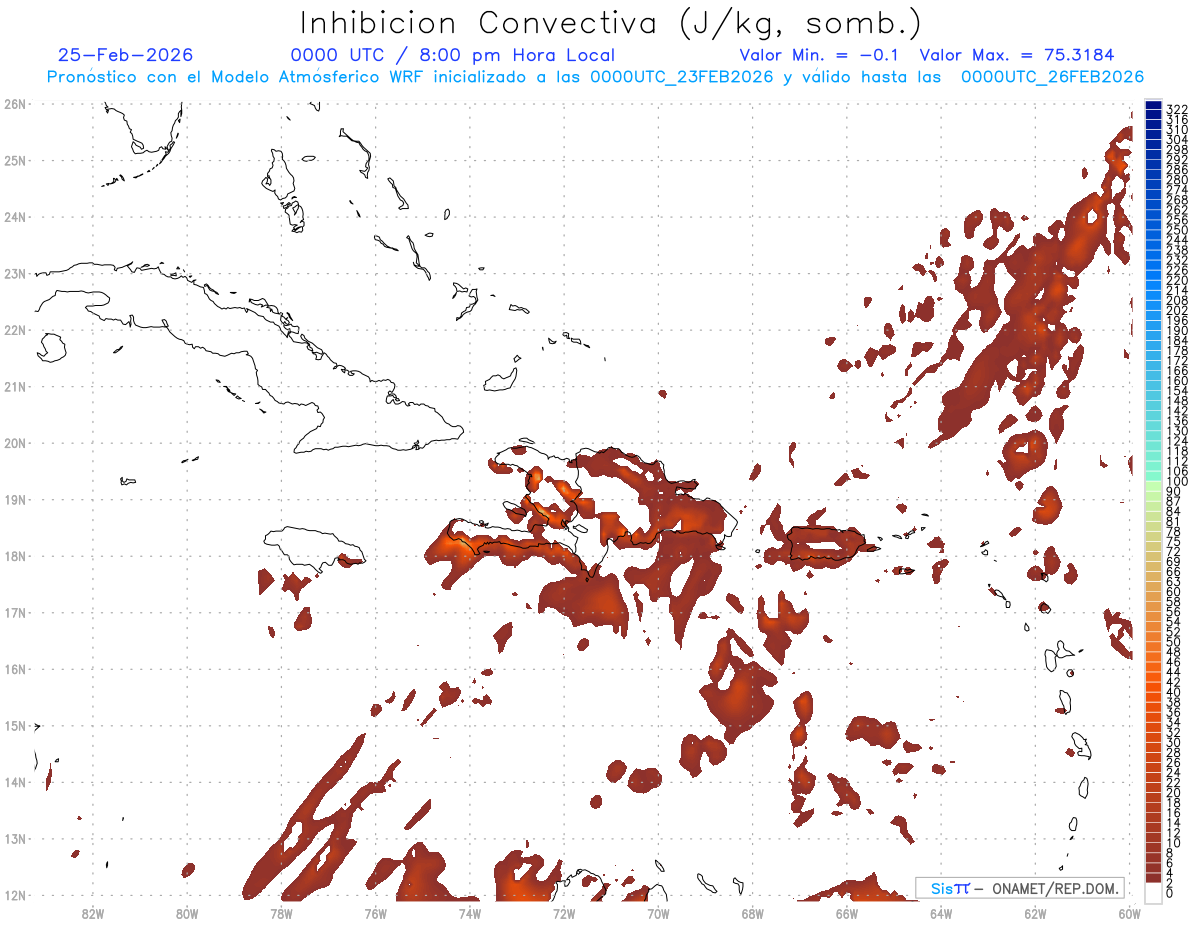Click the "ONAMET/REP.DOM." credit label

point(1055,888)
